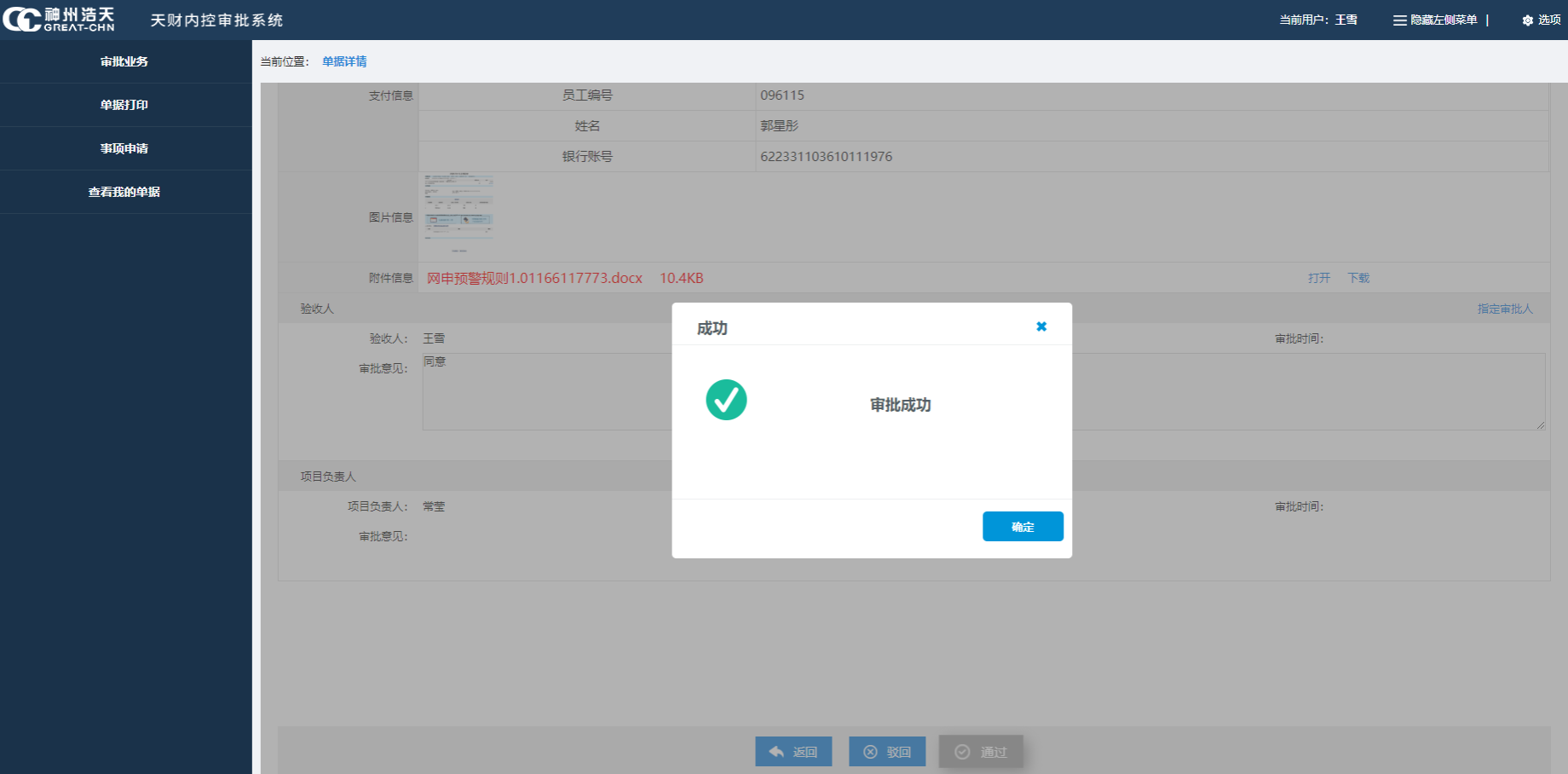Click the 单据详情 breadcrumb link
Screen dimensions: 1568x774
pyautogui.click(x=344, y=61)
